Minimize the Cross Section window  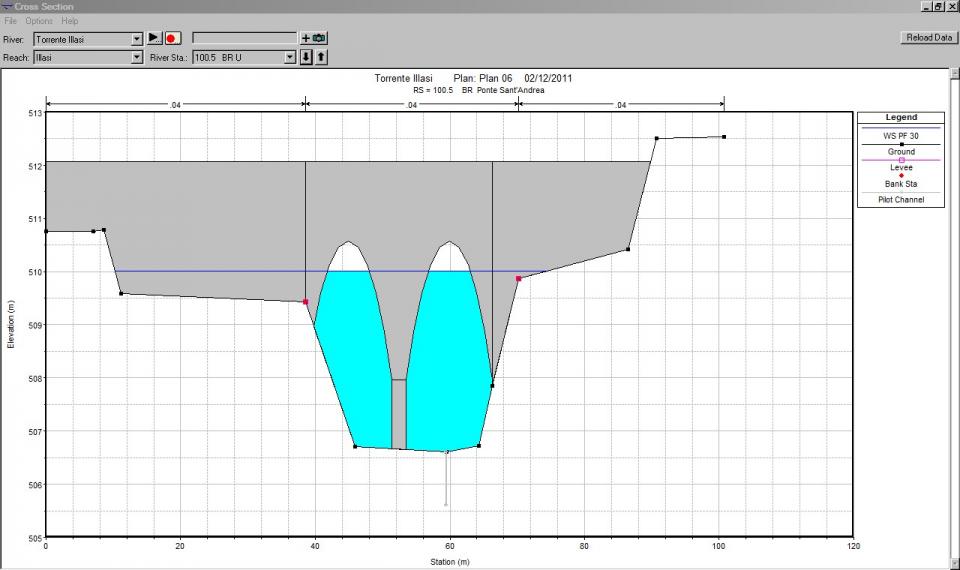click(925, 6)
